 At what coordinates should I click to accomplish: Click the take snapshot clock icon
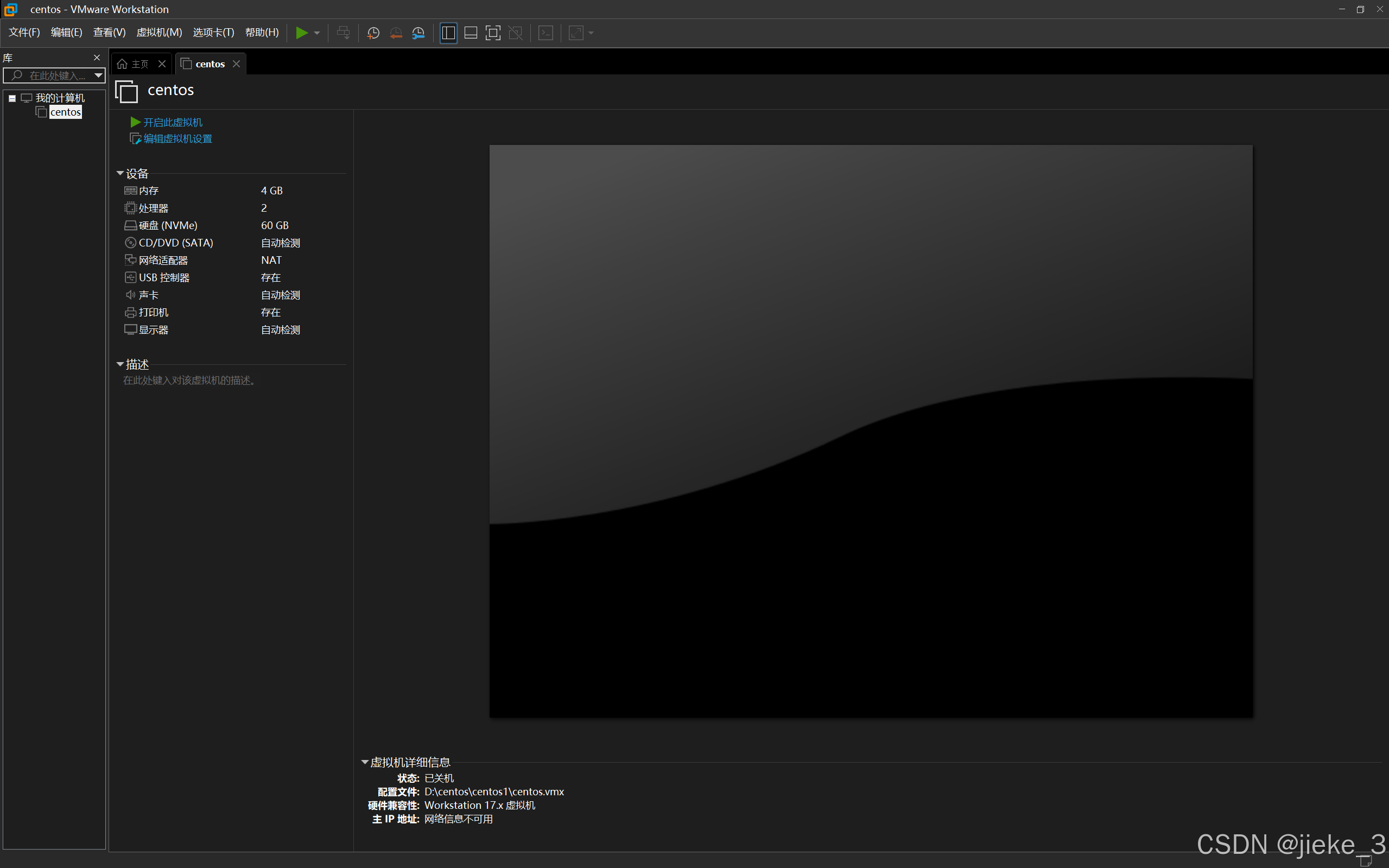point(373,33)
